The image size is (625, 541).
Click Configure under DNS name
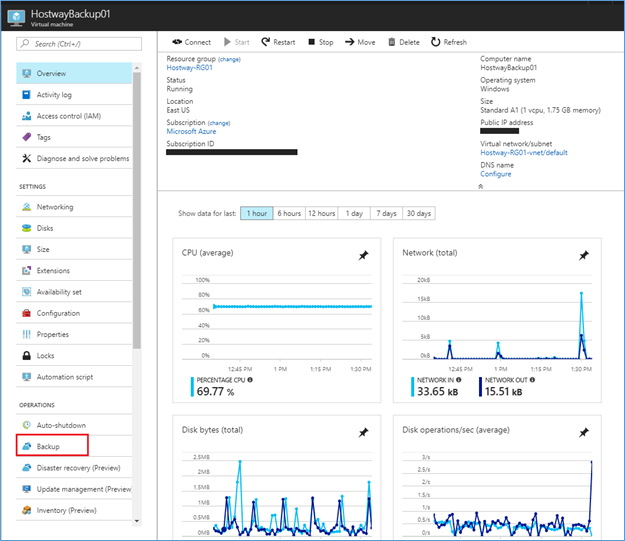pyautogui.click(x=495, y=174)
